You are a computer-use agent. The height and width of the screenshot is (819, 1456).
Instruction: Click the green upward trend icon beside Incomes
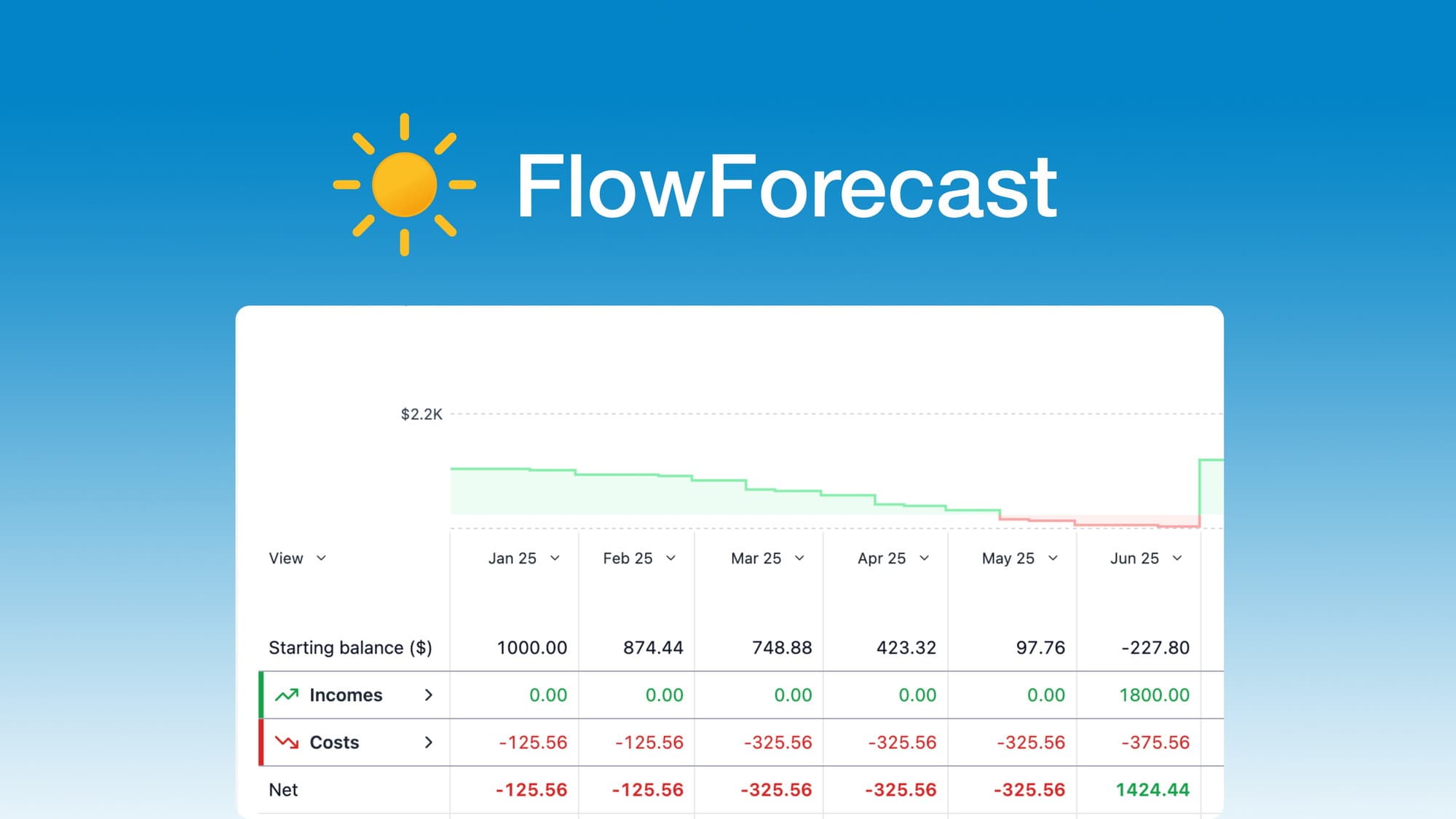tap(287, 695)
